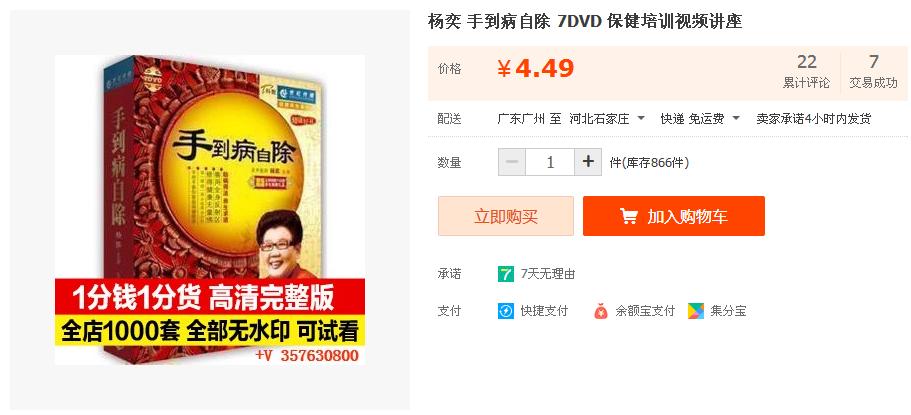Click the DVD box product image
Image resolution: width=911 pixels, height=415 pixels.
210,210
